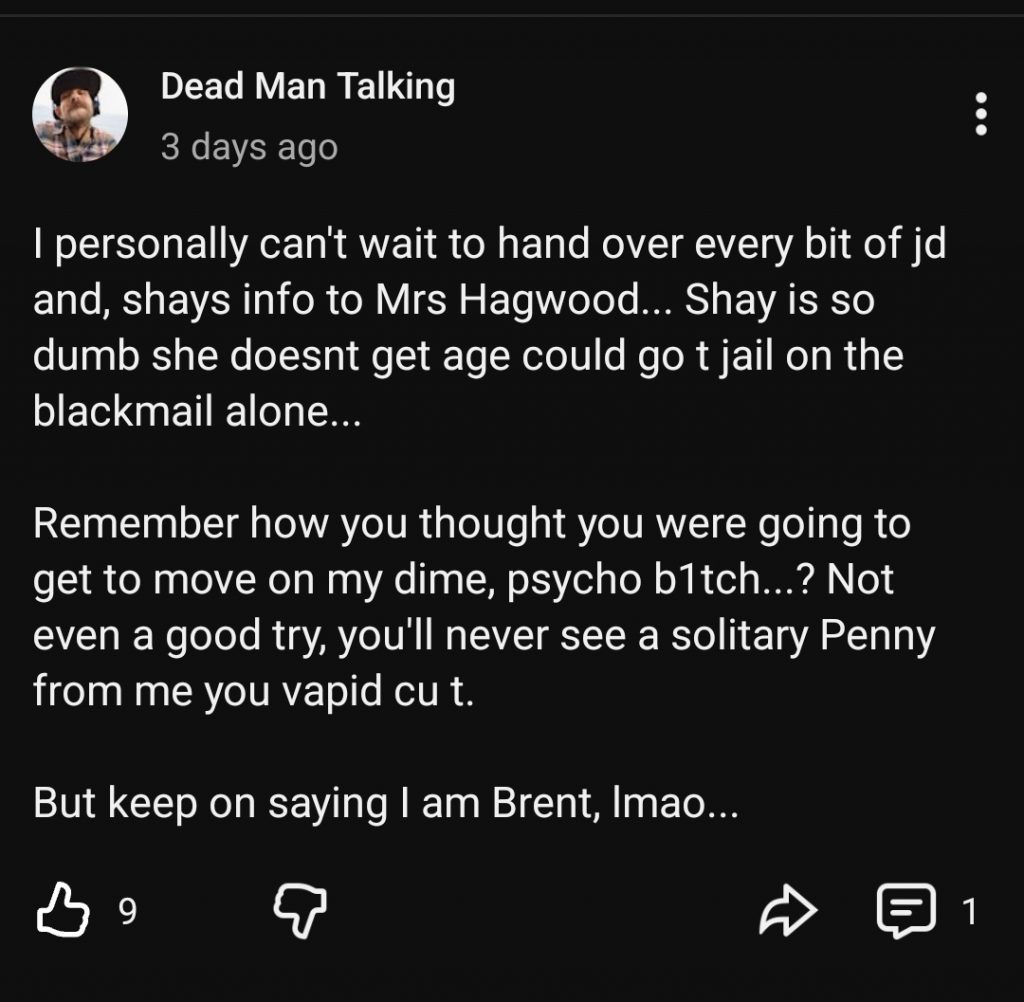Click the "3 days ago" timestamp

pyautogui.click(x=249, y=148)
